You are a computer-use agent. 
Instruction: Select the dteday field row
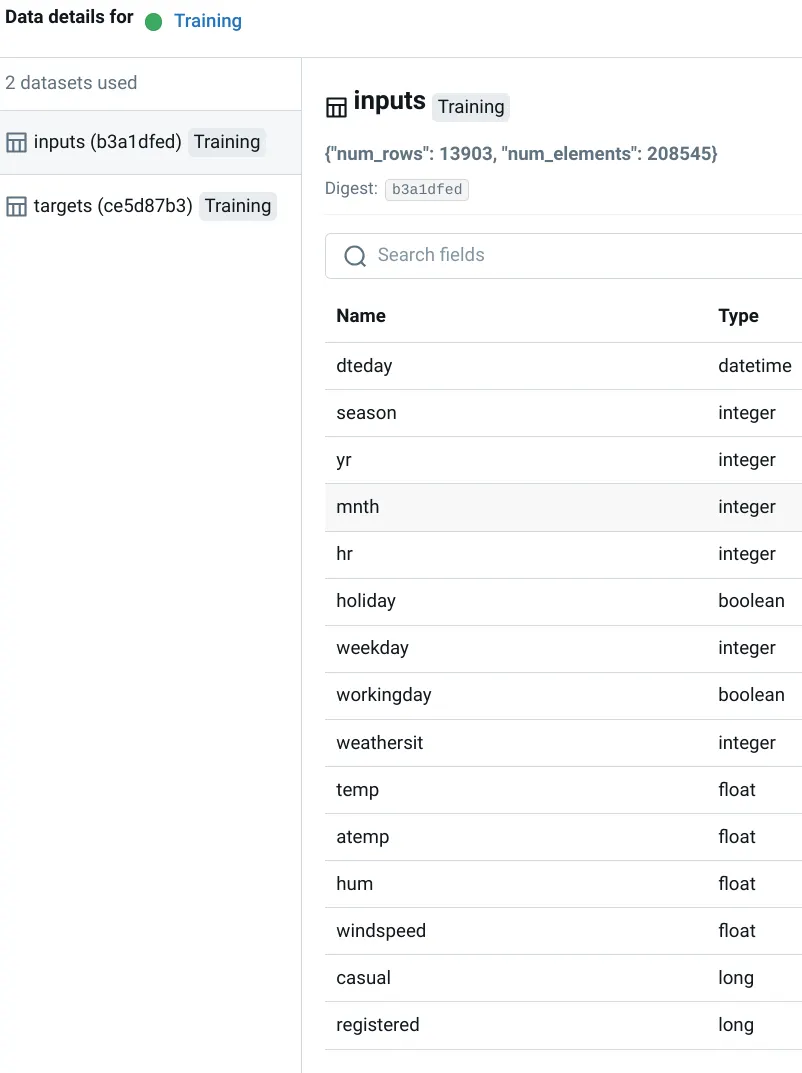click(563, 366)
